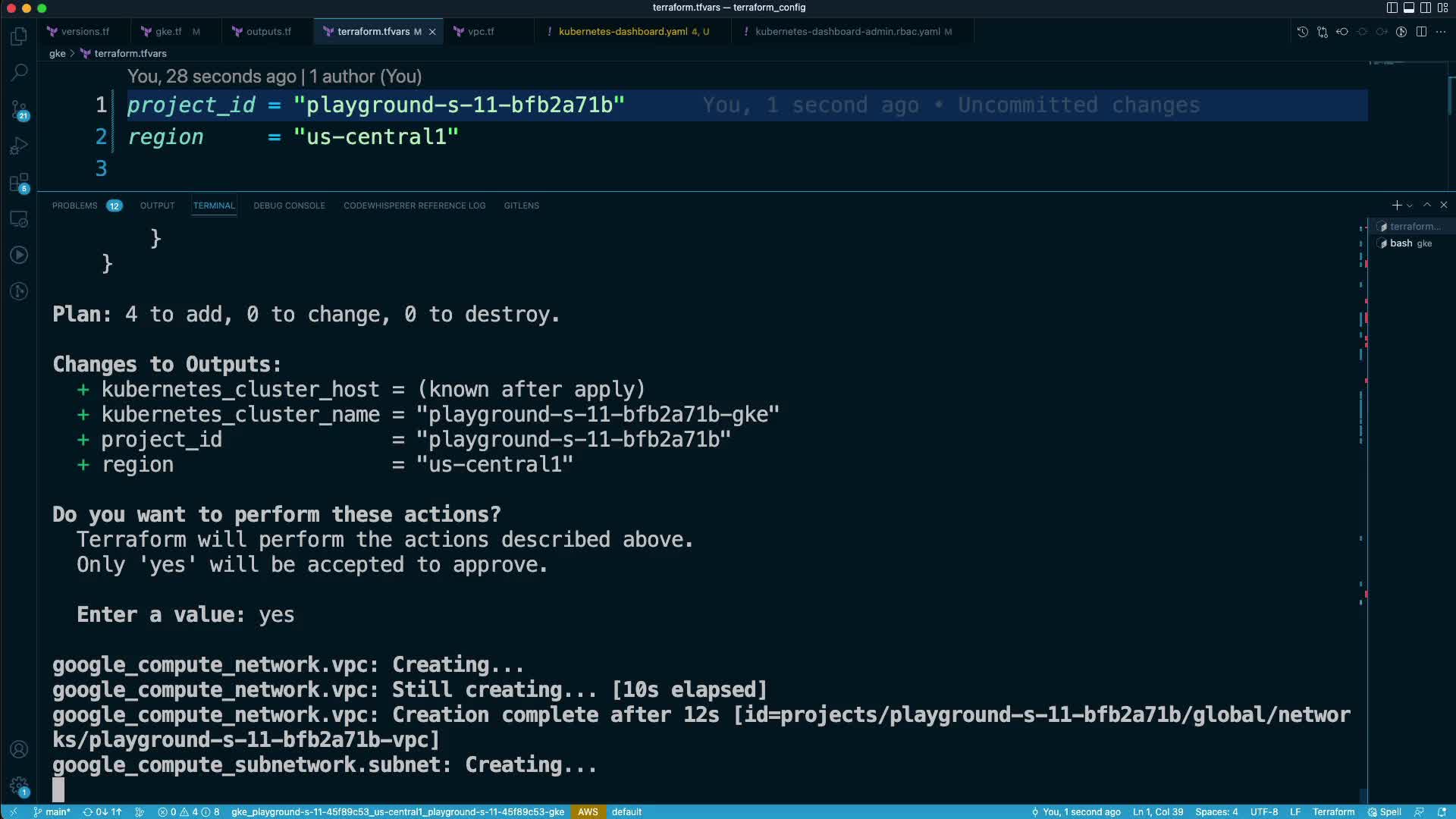
Task: Switch to the vpc.tf editor tab
Action: 480,32
